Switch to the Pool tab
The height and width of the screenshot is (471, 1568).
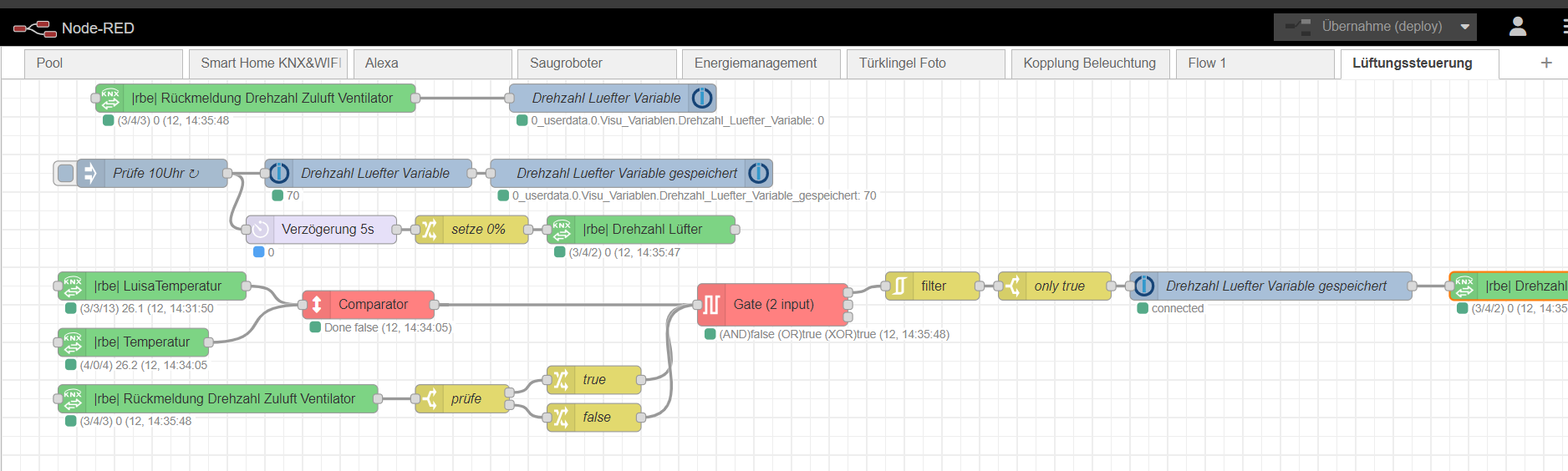pyautogui.click(x=104, y=63)
